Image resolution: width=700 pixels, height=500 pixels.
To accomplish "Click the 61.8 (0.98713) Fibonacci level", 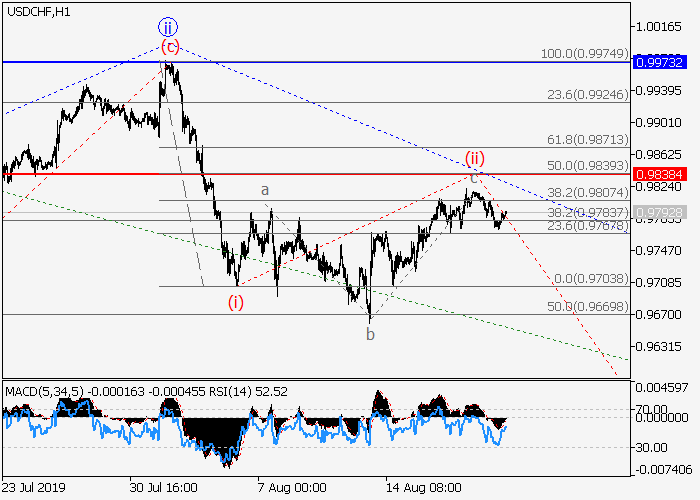I will tap(592, 139).
